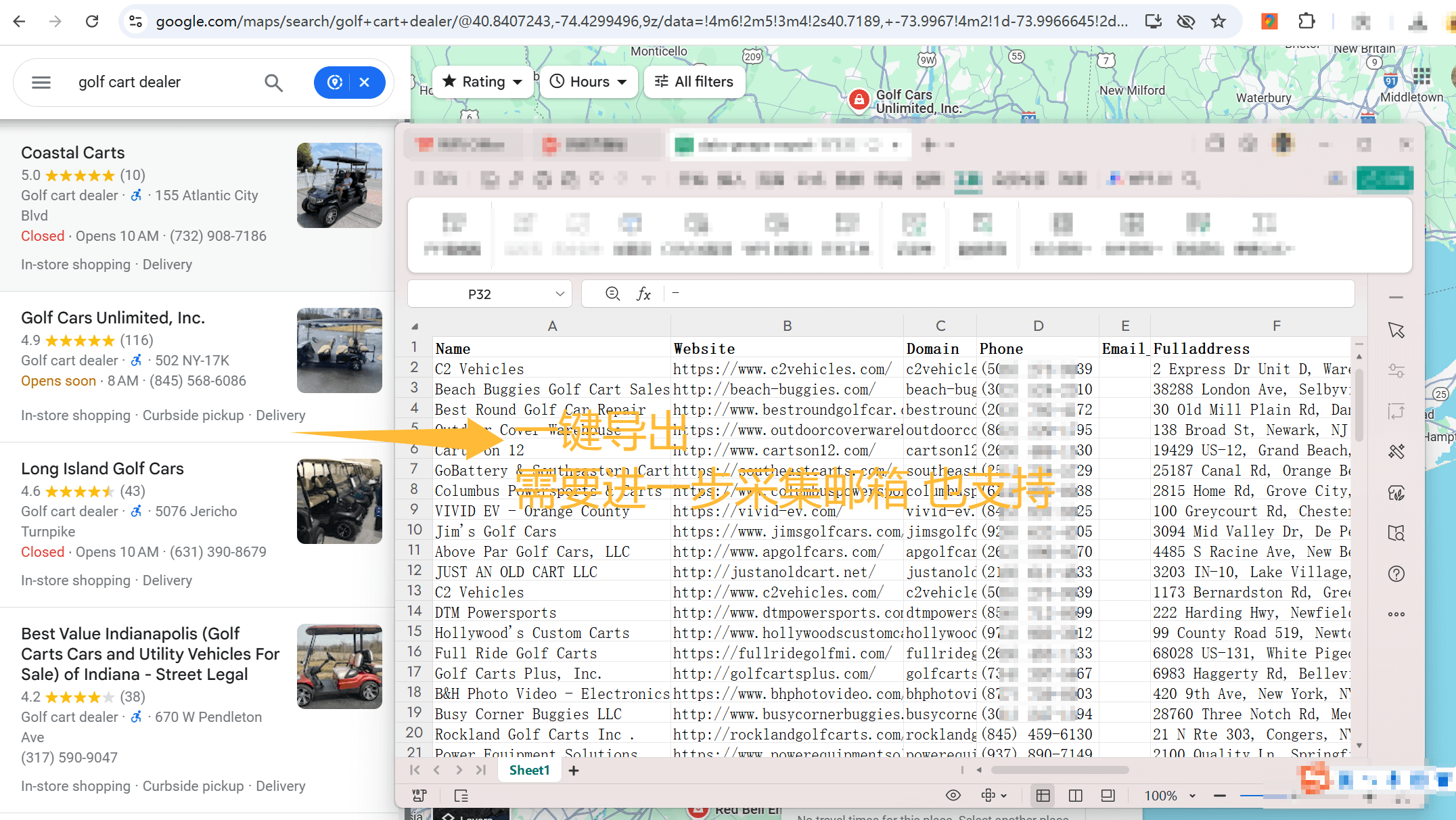Screen dimensions: 1456x820
Task: Switch to Normal view in status bar
Action: point(1043,796)
